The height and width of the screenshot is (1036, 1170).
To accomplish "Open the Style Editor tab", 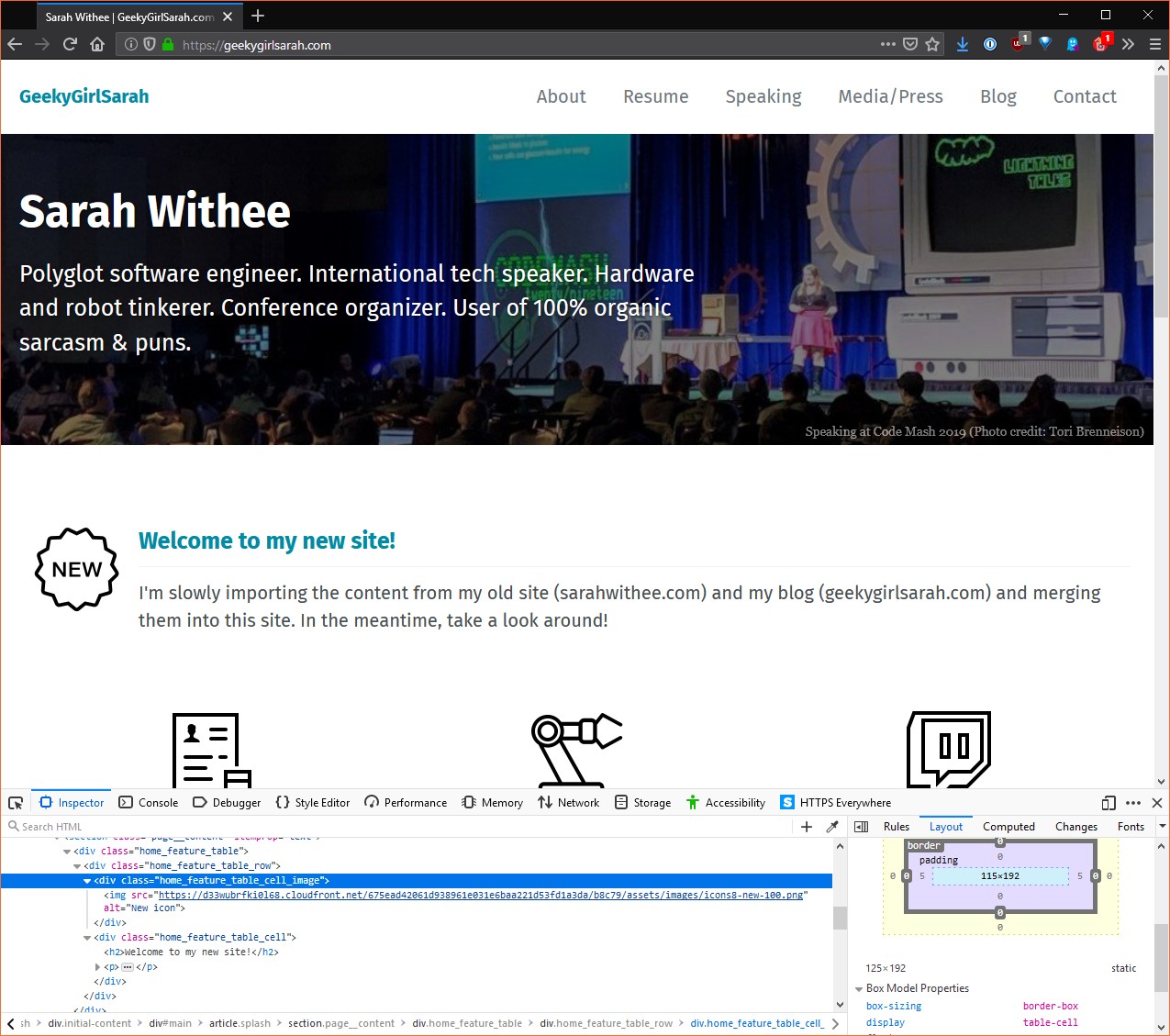I will (313, 803).
